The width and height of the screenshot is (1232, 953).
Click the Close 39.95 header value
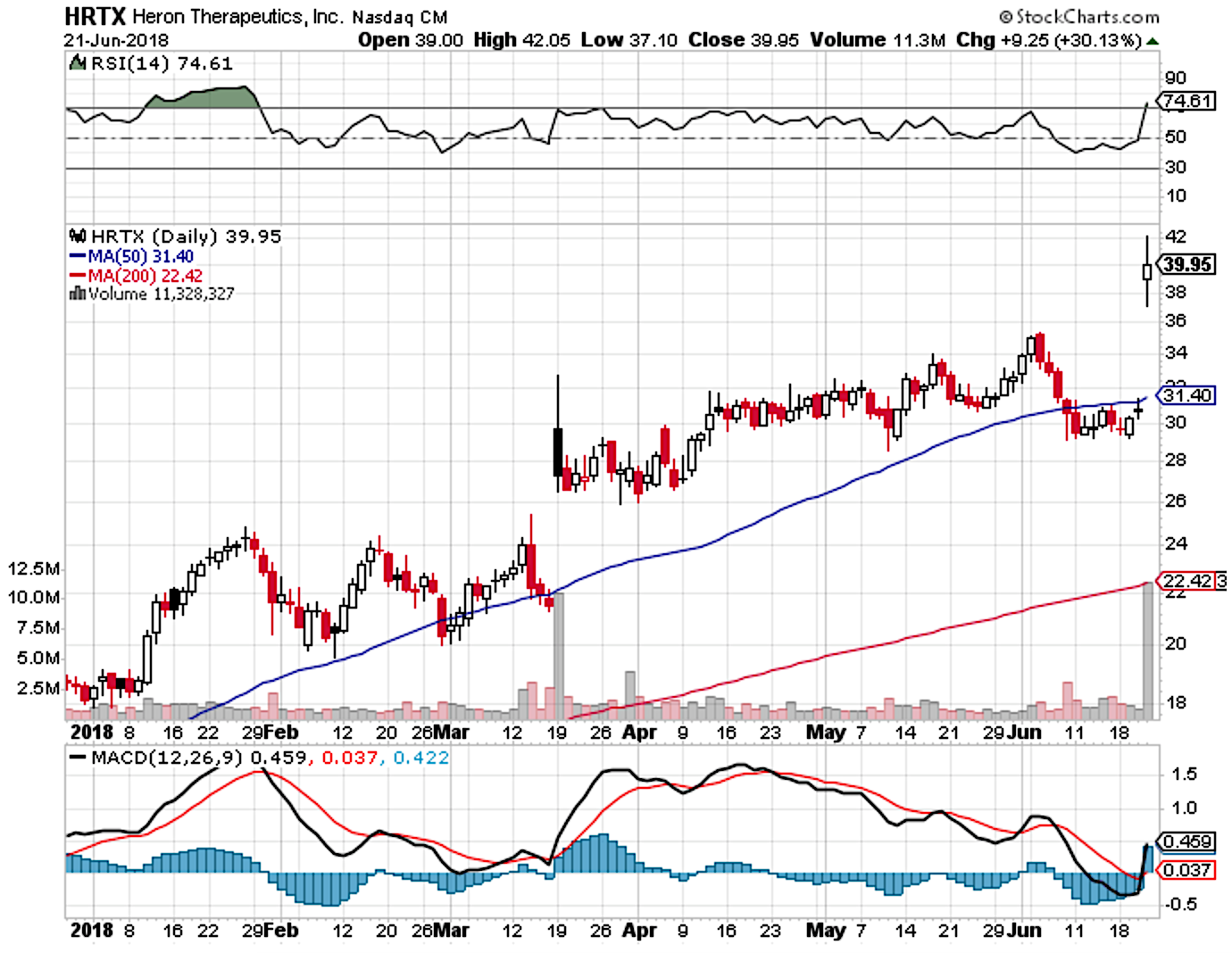744,40
